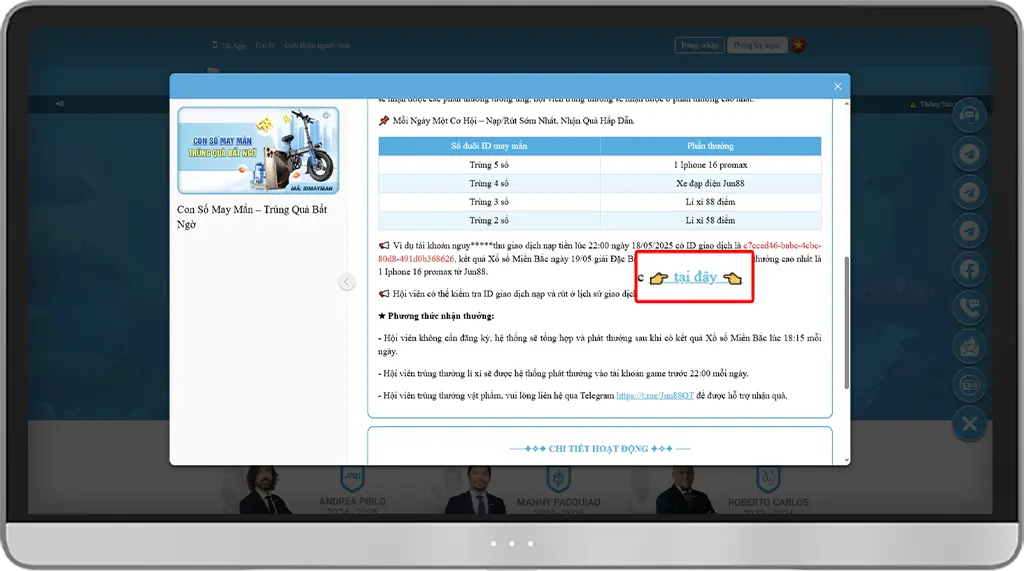Click the Phần thưởng column header
This screenshot has height=571, width=1024.
coord(711,146)
